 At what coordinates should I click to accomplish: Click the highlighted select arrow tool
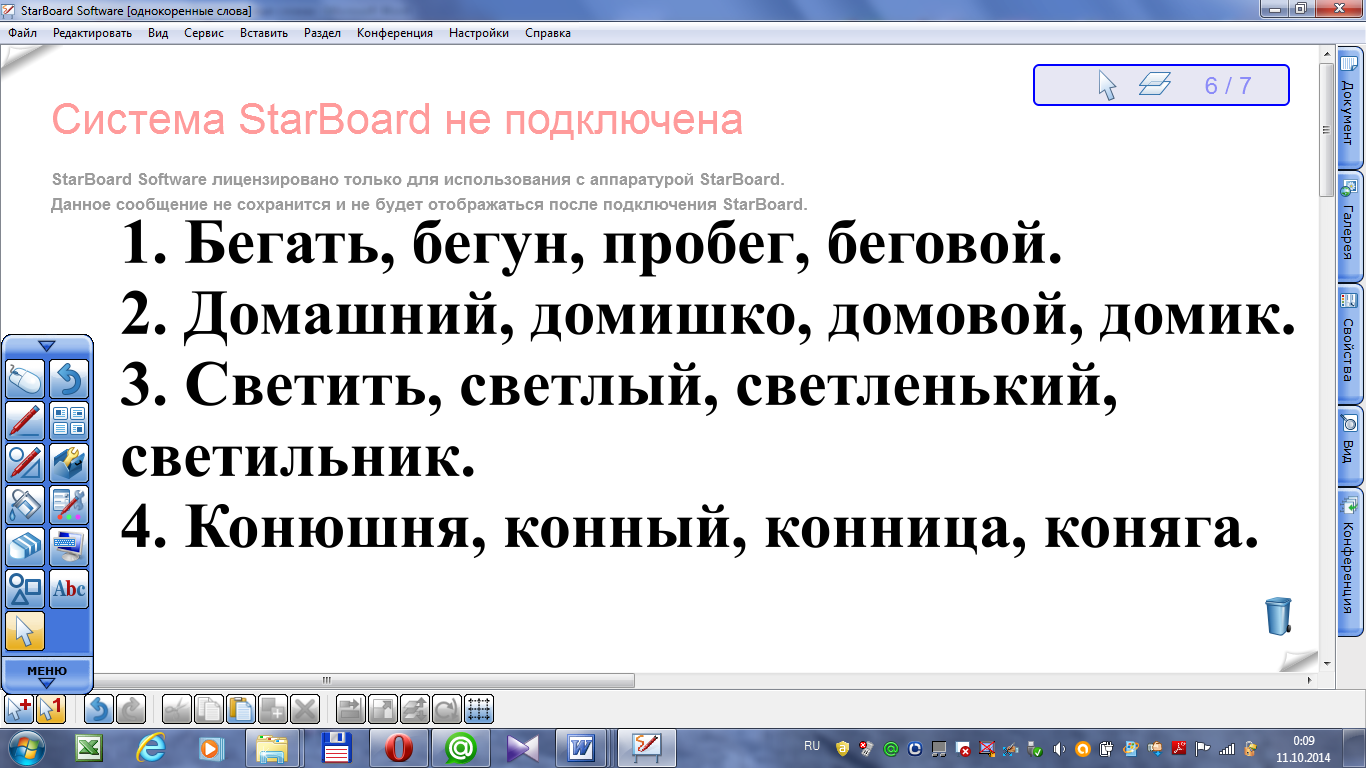coord(26,631)
